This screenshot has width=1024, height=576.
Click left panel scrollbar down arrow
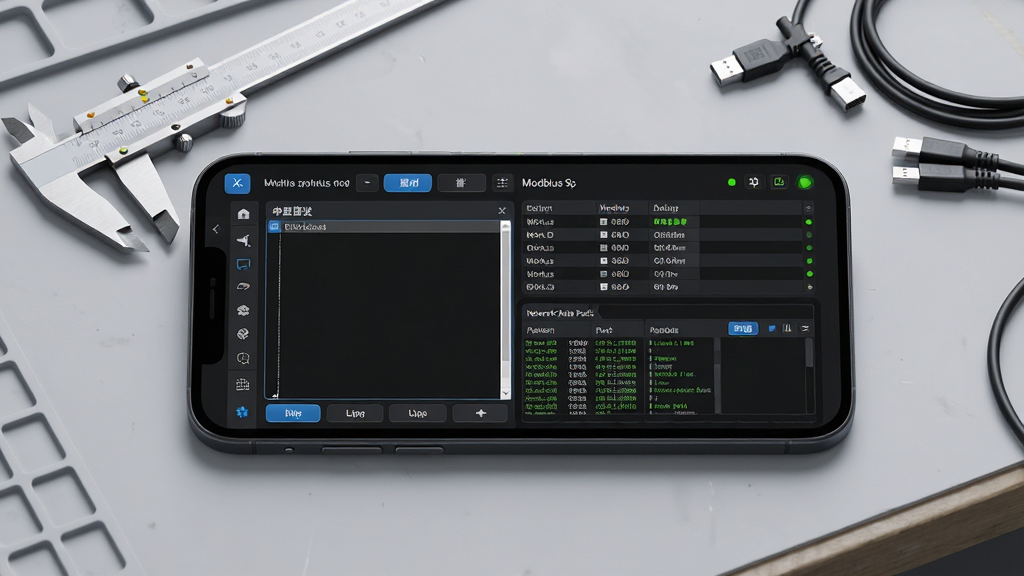(x=505, y=394)
